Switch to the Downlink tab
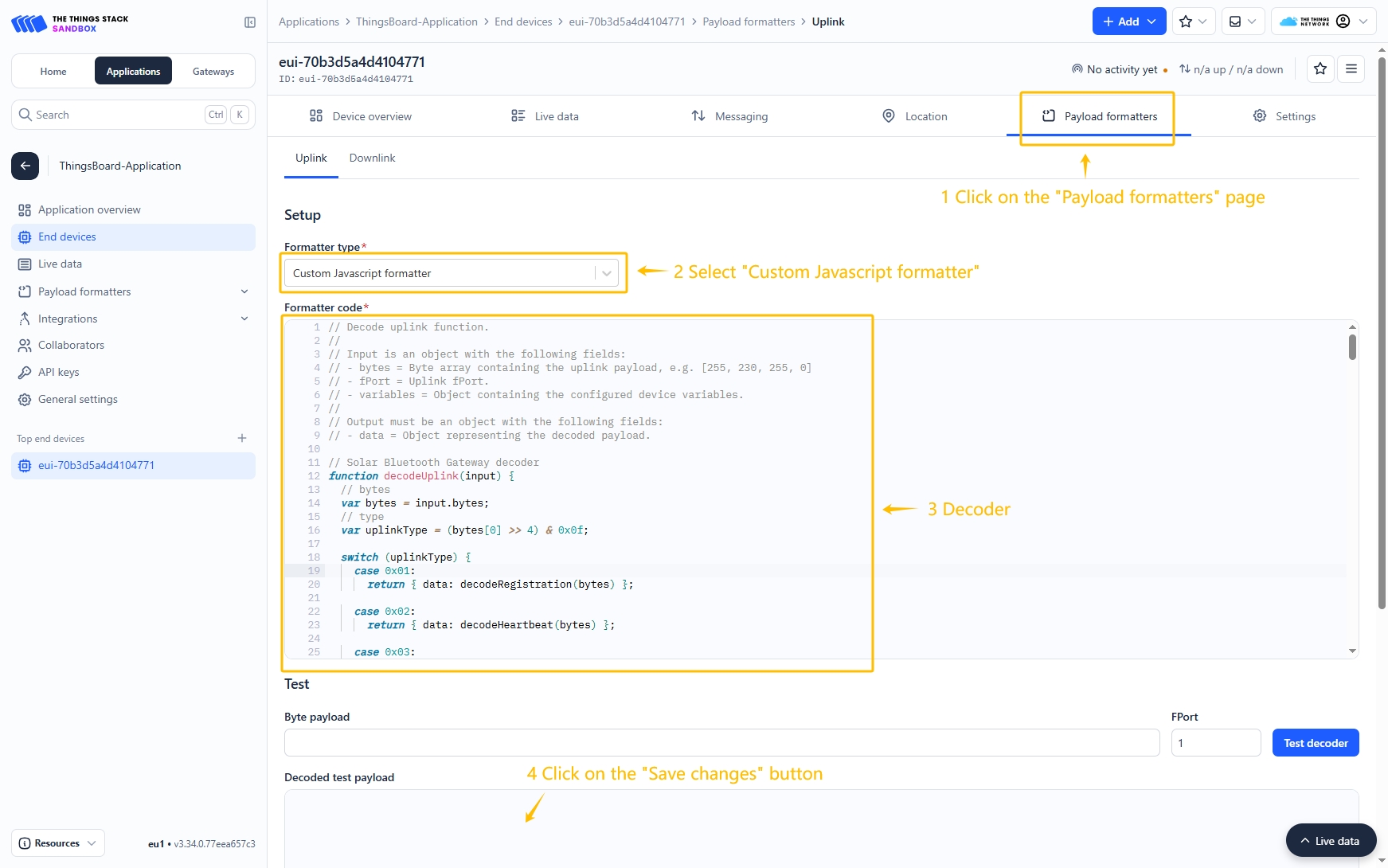This screenshot has height=868, width=1388. pos(372,158)
